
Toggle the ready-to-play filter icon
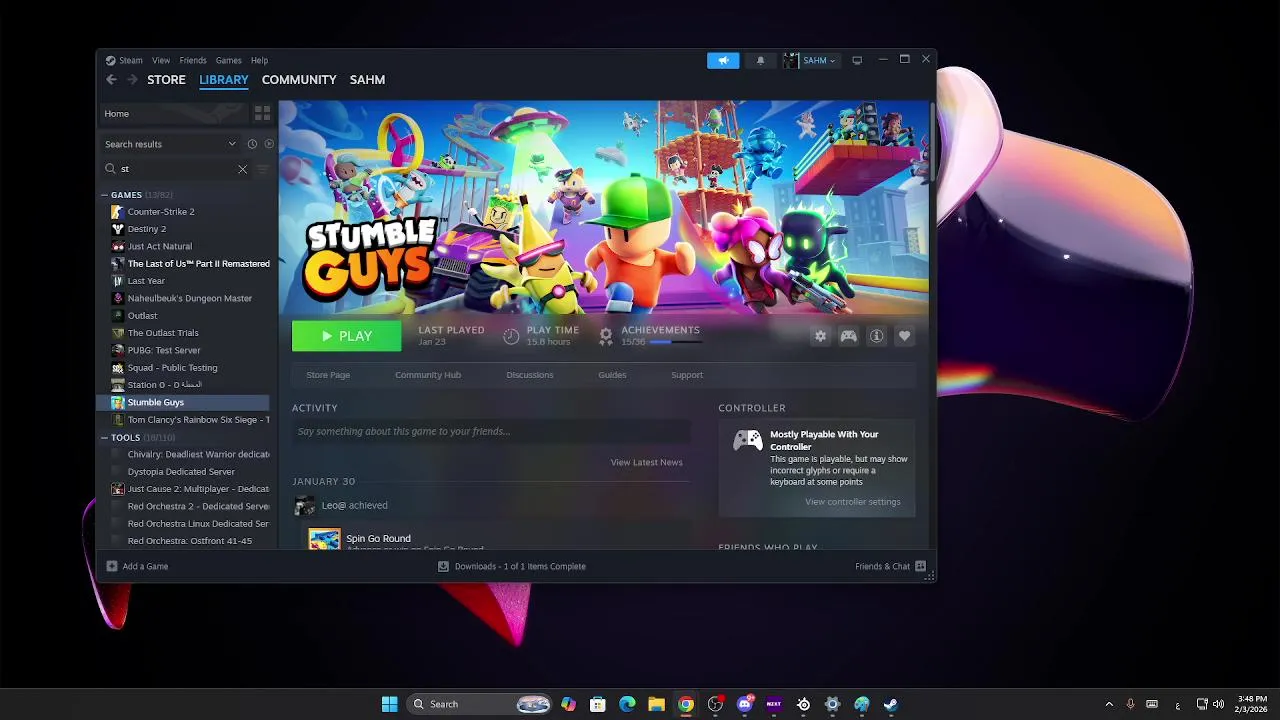pyautogui.click(x=269, y=144)
